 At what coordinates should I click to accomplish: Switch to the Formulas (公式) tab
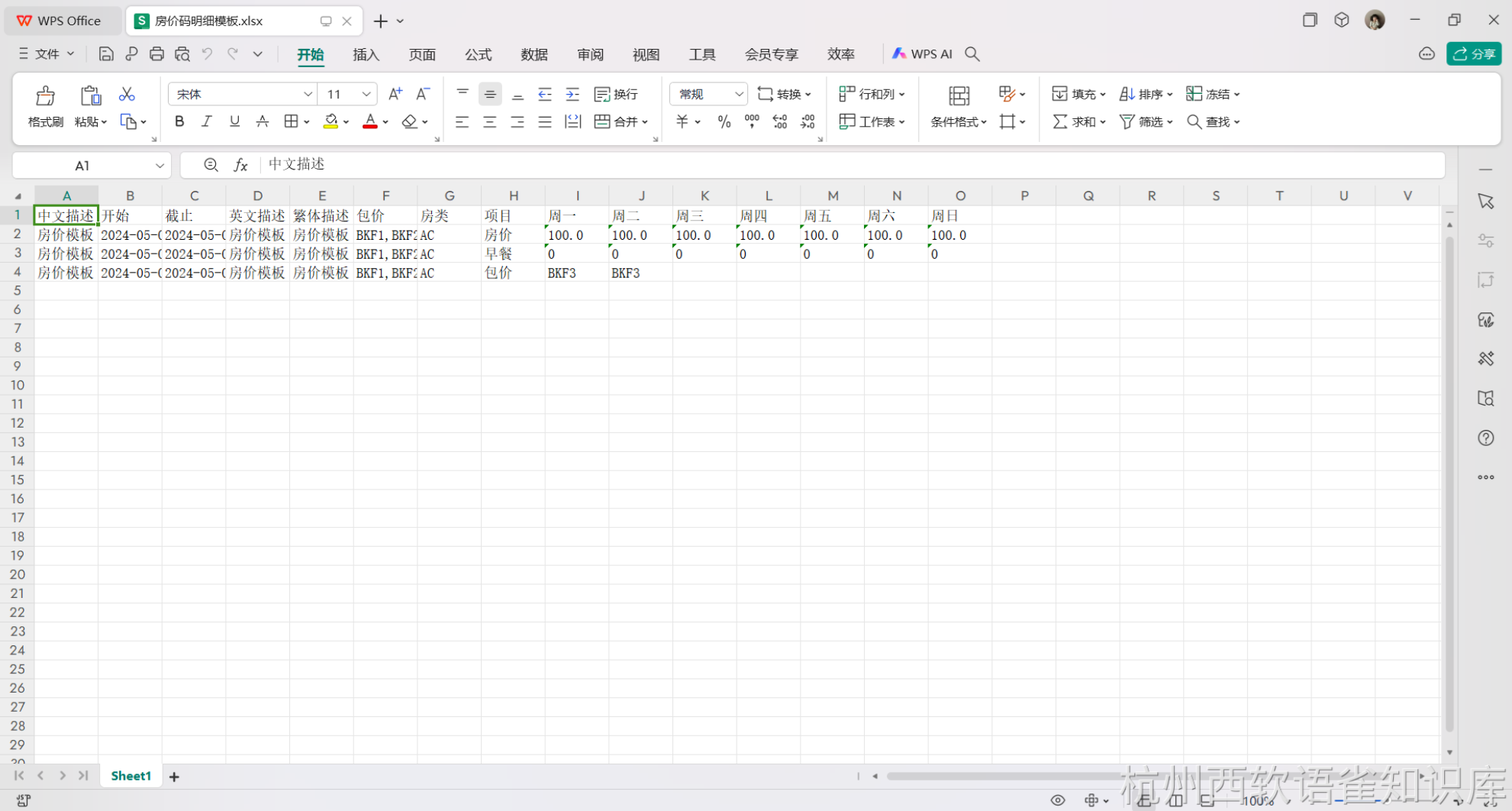(478, 54)
